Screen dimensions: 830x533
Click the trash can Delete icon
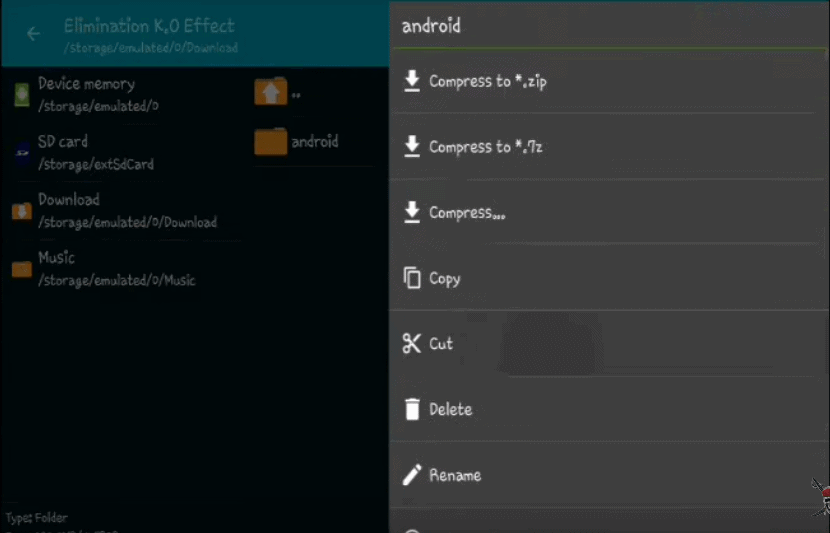coord(412,409)
